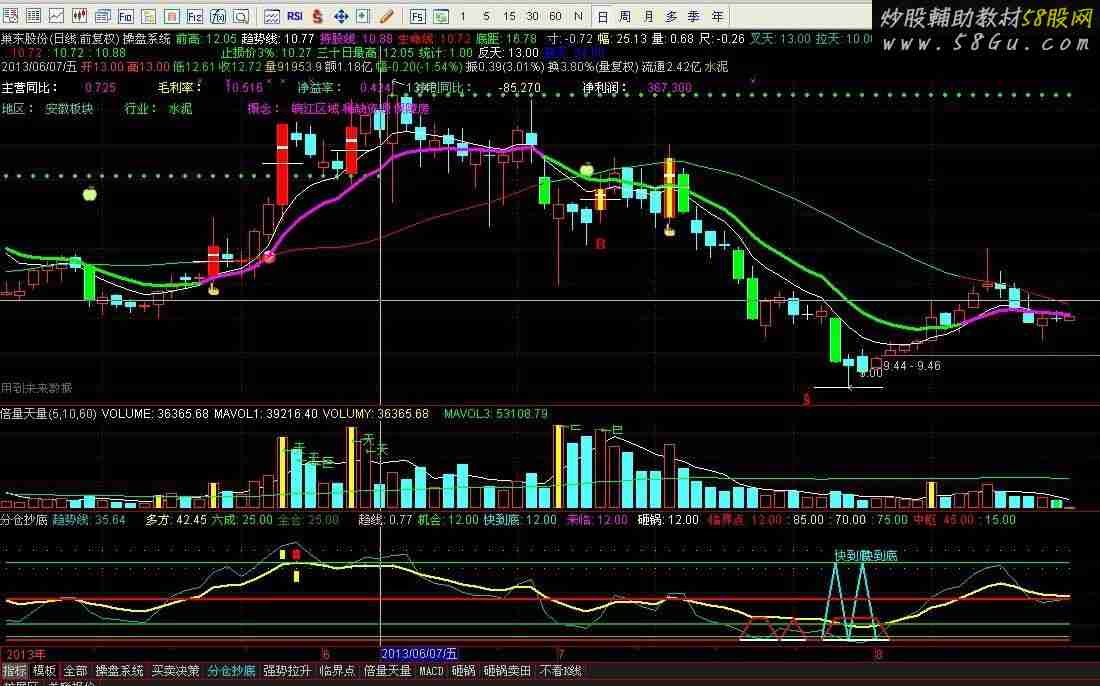1100x686 pixels.
Task: Click the 净利润 367.300 value
Action: tap(669, 88)
